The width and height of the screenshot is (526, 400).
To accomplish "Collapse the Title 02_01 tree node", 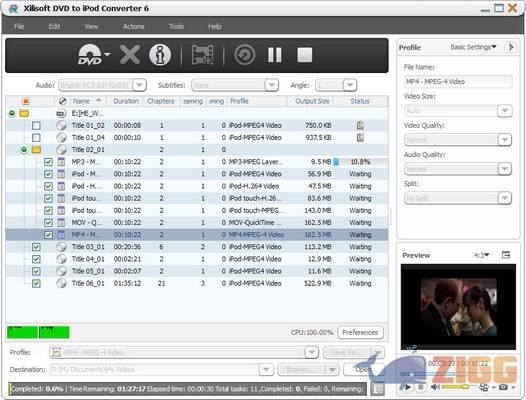I will 24,150.
